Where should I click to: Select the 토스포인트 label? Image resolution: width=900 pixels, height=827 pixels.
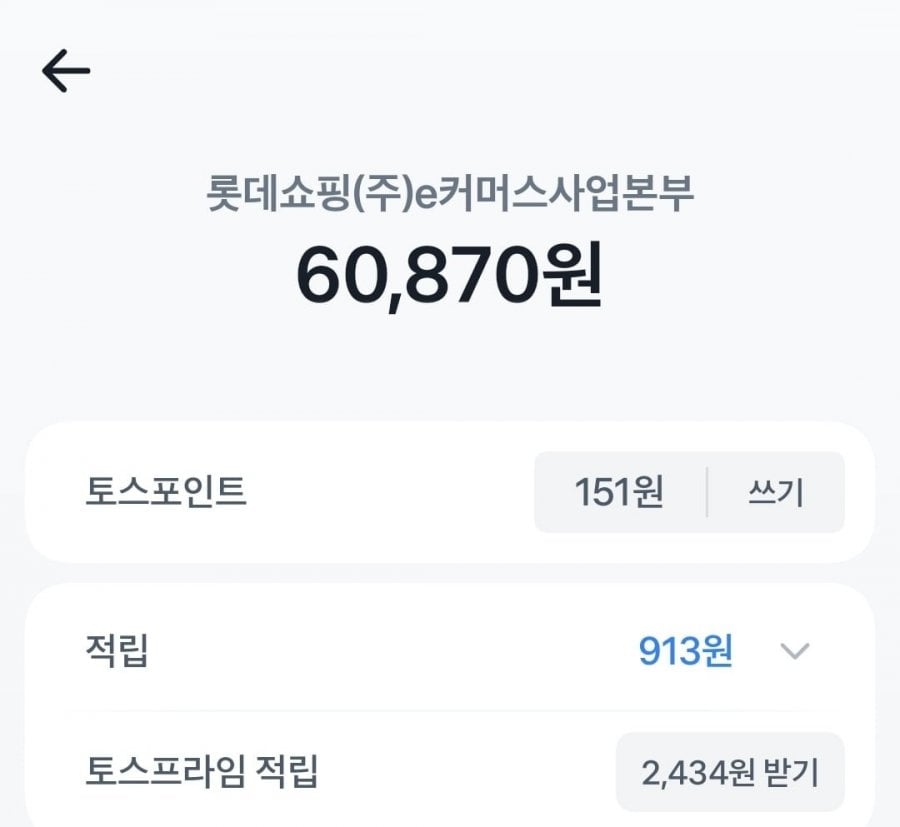pyautogui.click(x=166, y=492)
